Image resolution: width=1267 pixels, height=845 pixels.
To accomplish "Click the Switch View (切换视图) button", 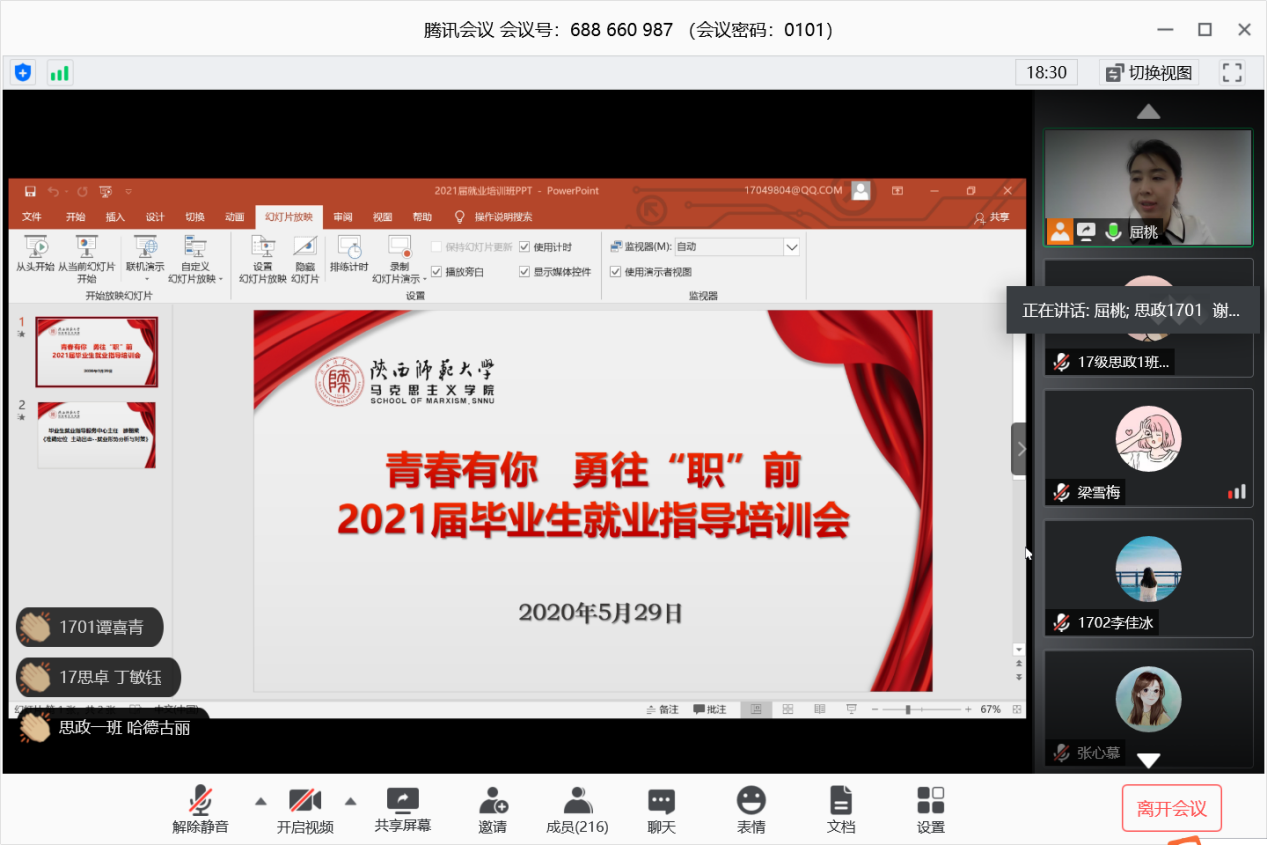I will tap(1150, 73).
